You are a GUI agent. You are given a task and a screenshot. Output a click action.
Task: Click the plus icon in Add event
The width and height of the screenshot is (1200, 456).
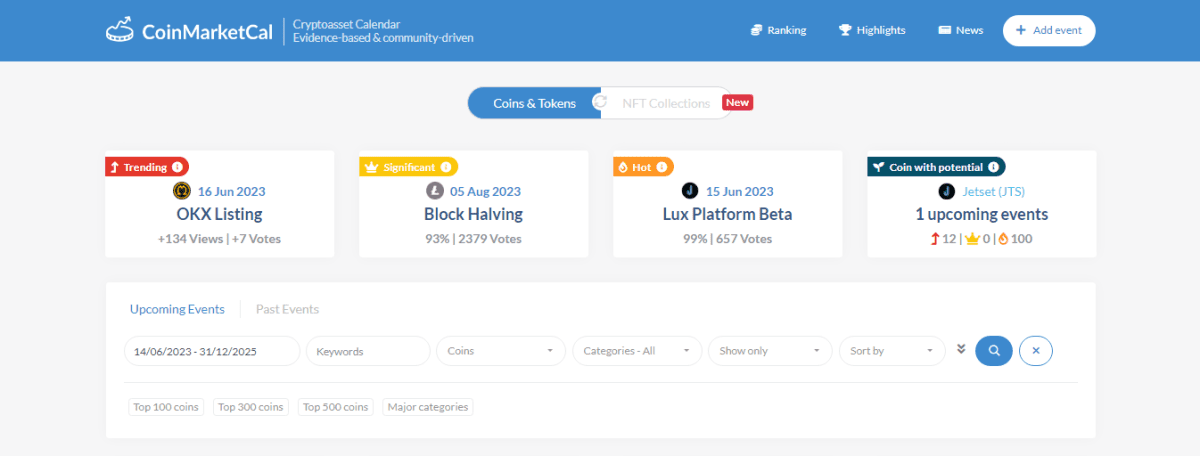(x=1021, y=30)
